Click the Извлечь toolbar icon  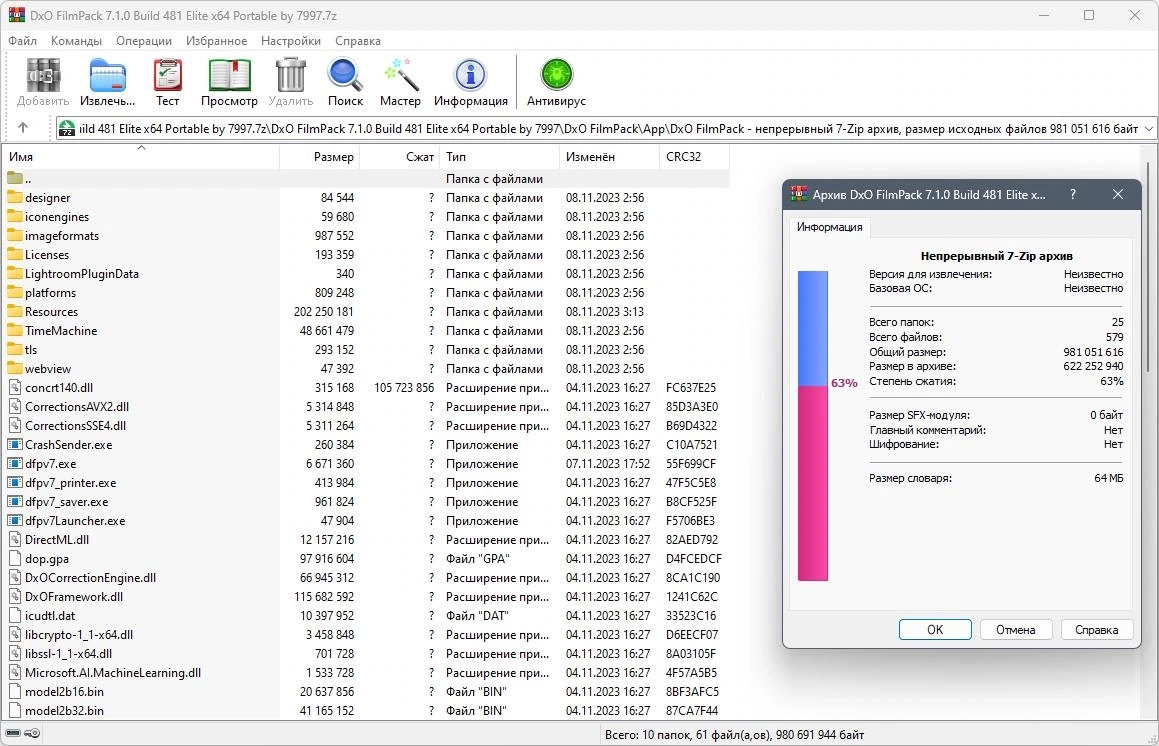coord(108,75)
